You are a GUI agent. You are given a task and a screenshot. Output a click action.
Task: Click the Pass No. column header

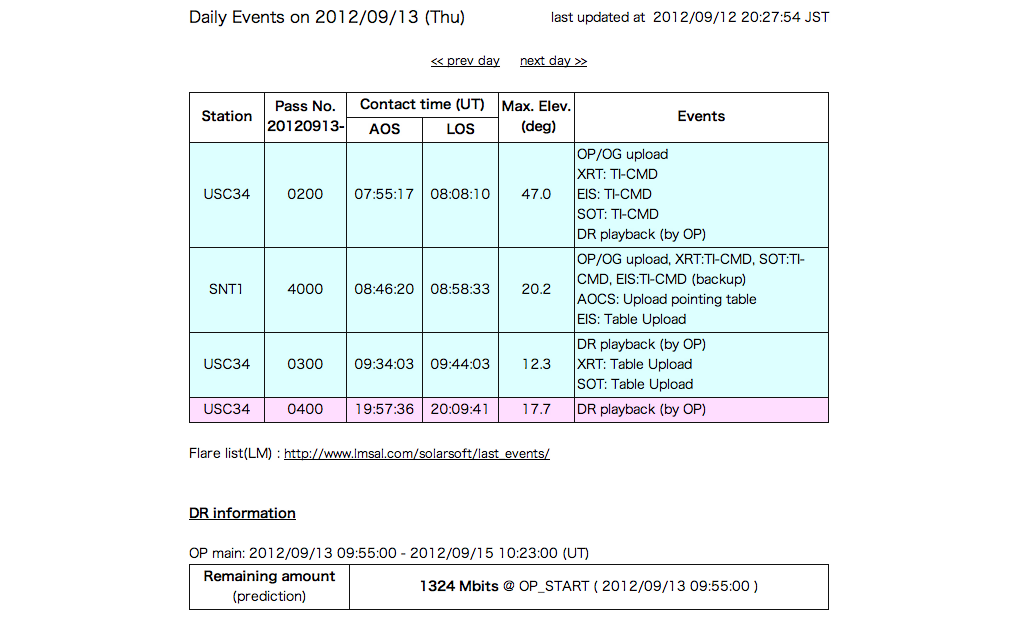[x=305, y=116]
